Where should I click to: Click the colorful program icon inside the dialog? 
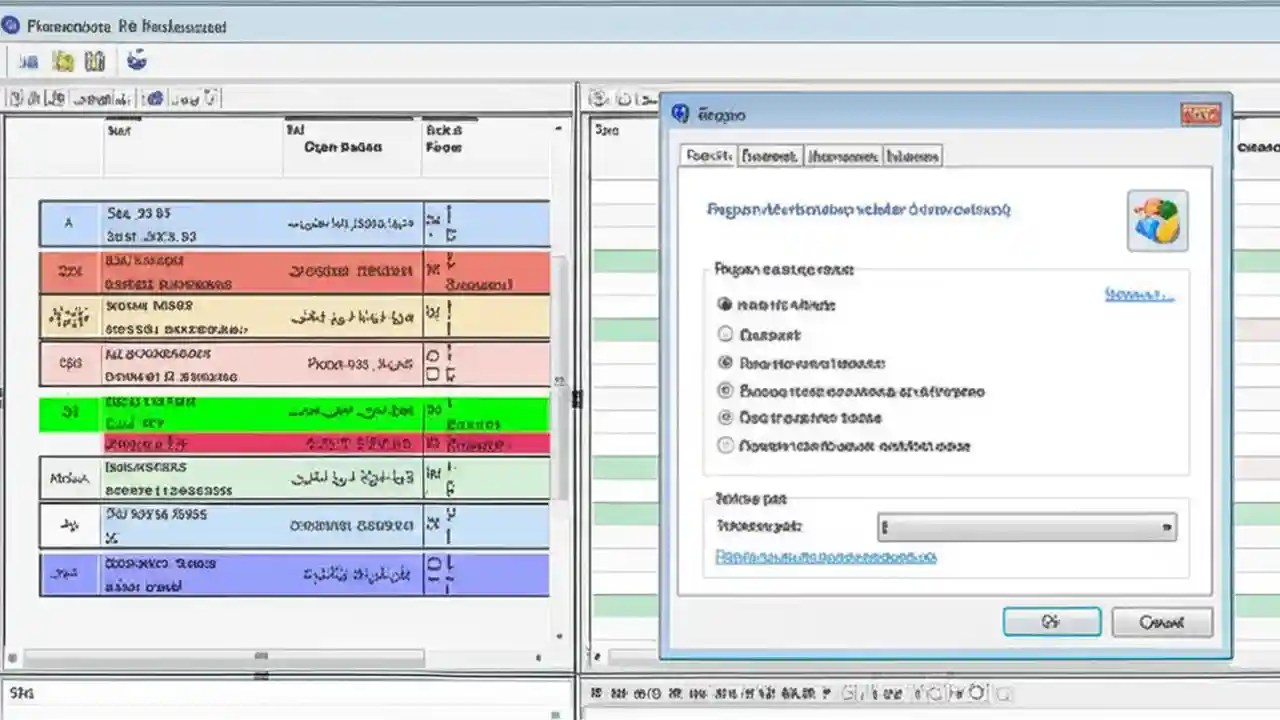(1156, 220)
